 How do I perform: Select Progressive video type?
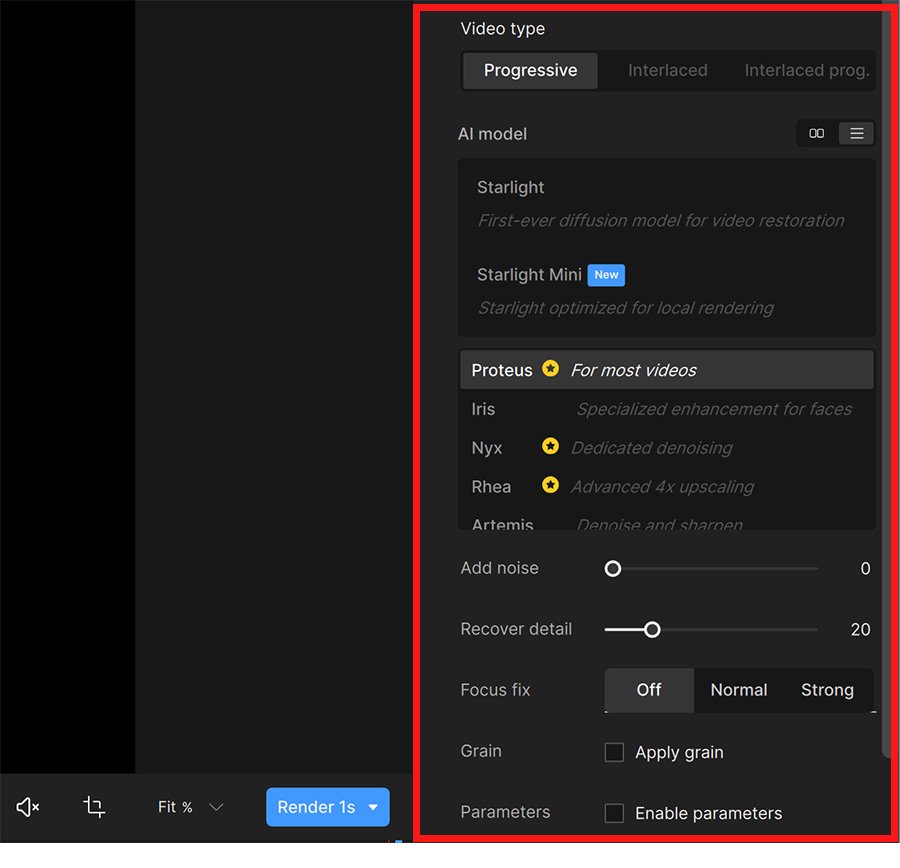click(530, 71)
